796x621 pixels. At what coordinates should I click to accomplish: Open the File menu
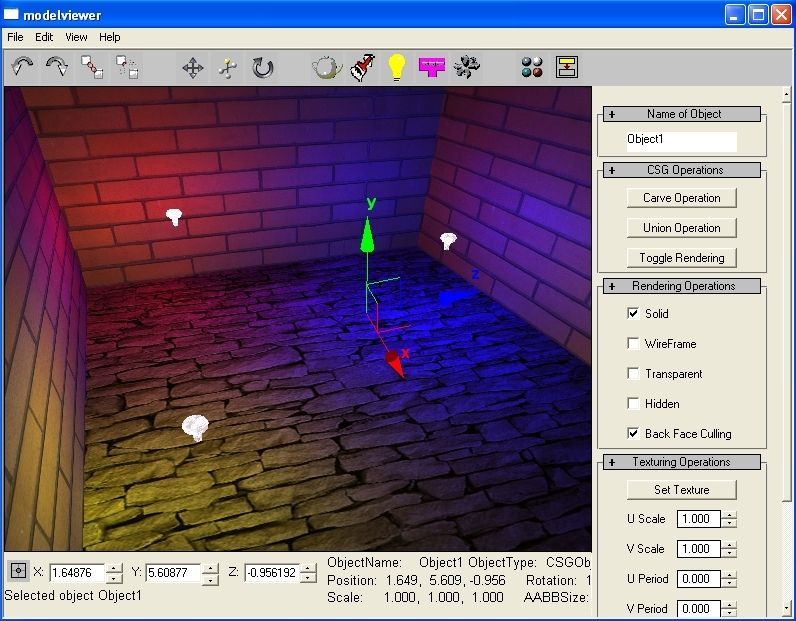pyautogui.click(x=15, y=37)
